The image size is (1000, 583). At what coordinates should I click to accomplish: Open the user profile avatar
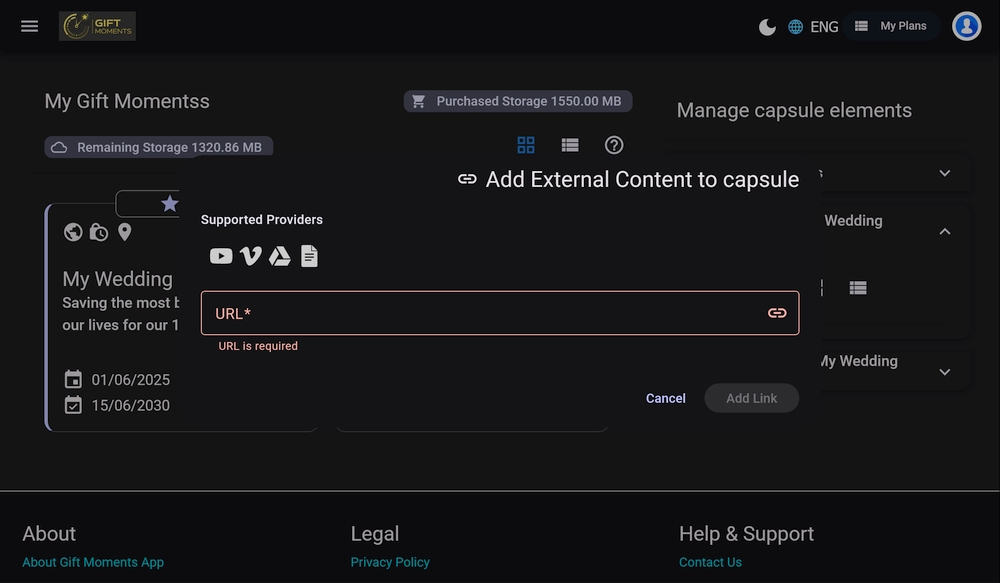click(x=966, y=26)
